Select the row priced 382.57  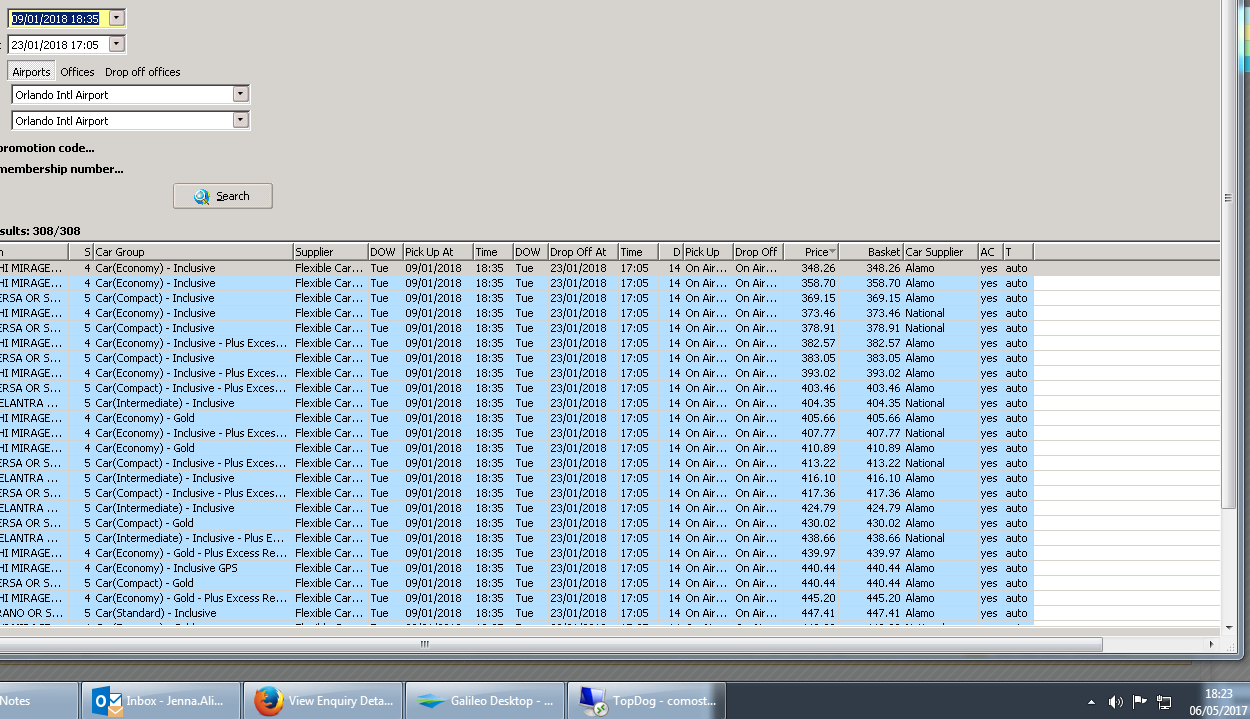[516, 343]
